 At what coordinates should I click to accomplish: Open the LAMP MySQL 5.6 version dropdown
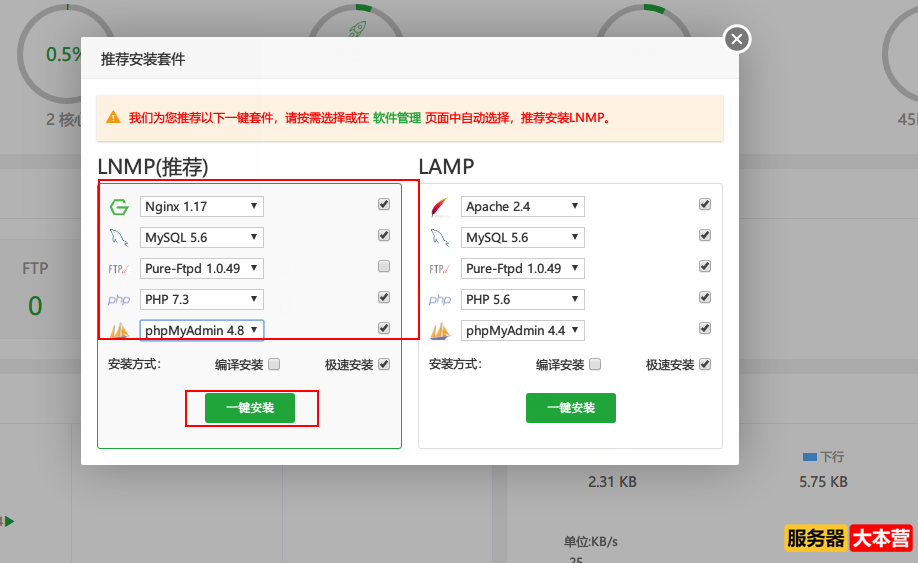522,238
